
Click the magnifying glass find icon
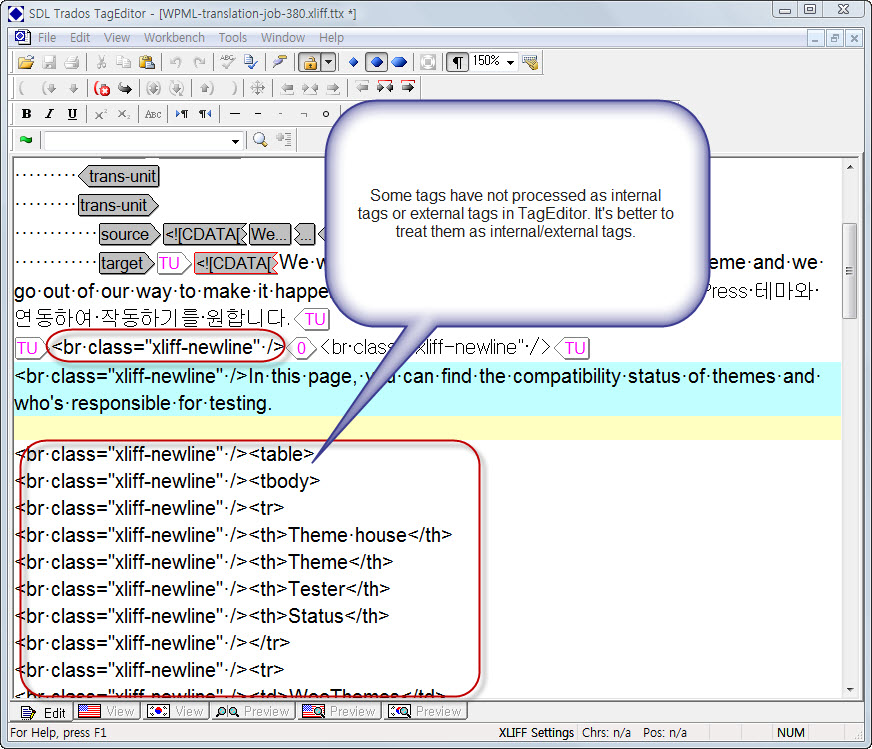260,139
